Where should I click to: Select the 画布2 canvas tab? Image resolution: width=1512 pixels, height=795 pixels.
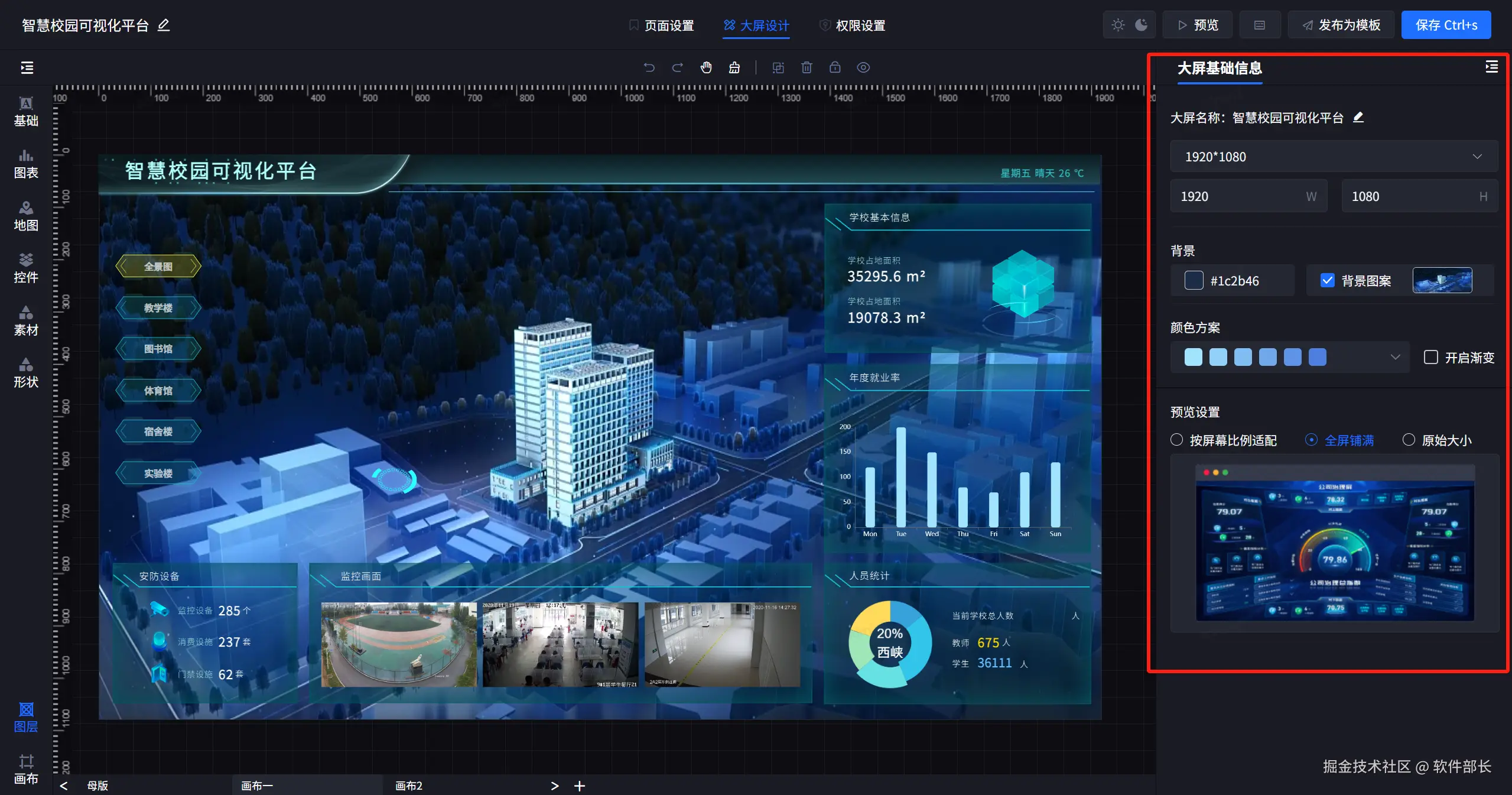point(409,786)
